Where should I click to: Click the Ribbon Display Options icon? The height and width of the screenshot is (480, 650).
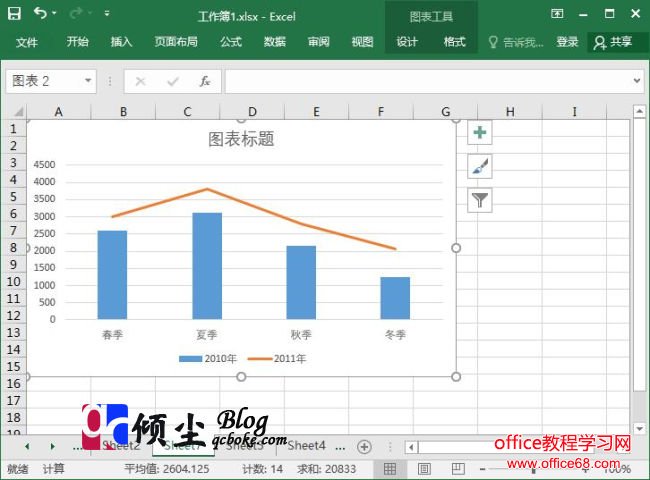[x=557, y=14]
